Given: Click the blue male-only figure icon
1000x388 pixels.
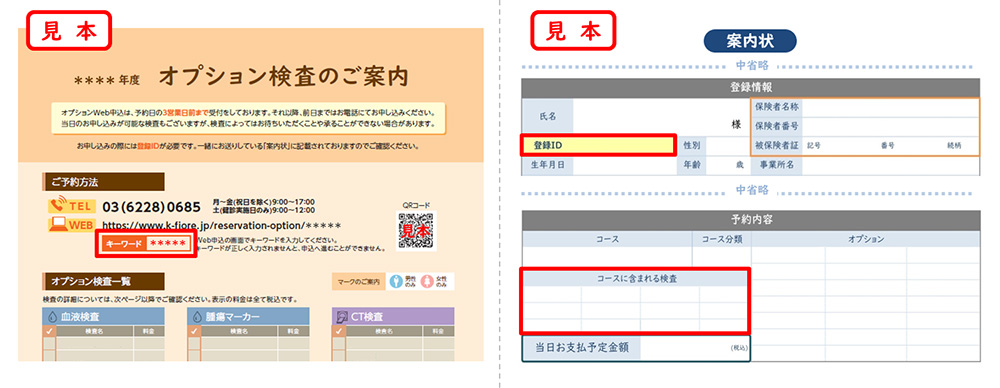Looking at the screenshot, I should 395,281.
